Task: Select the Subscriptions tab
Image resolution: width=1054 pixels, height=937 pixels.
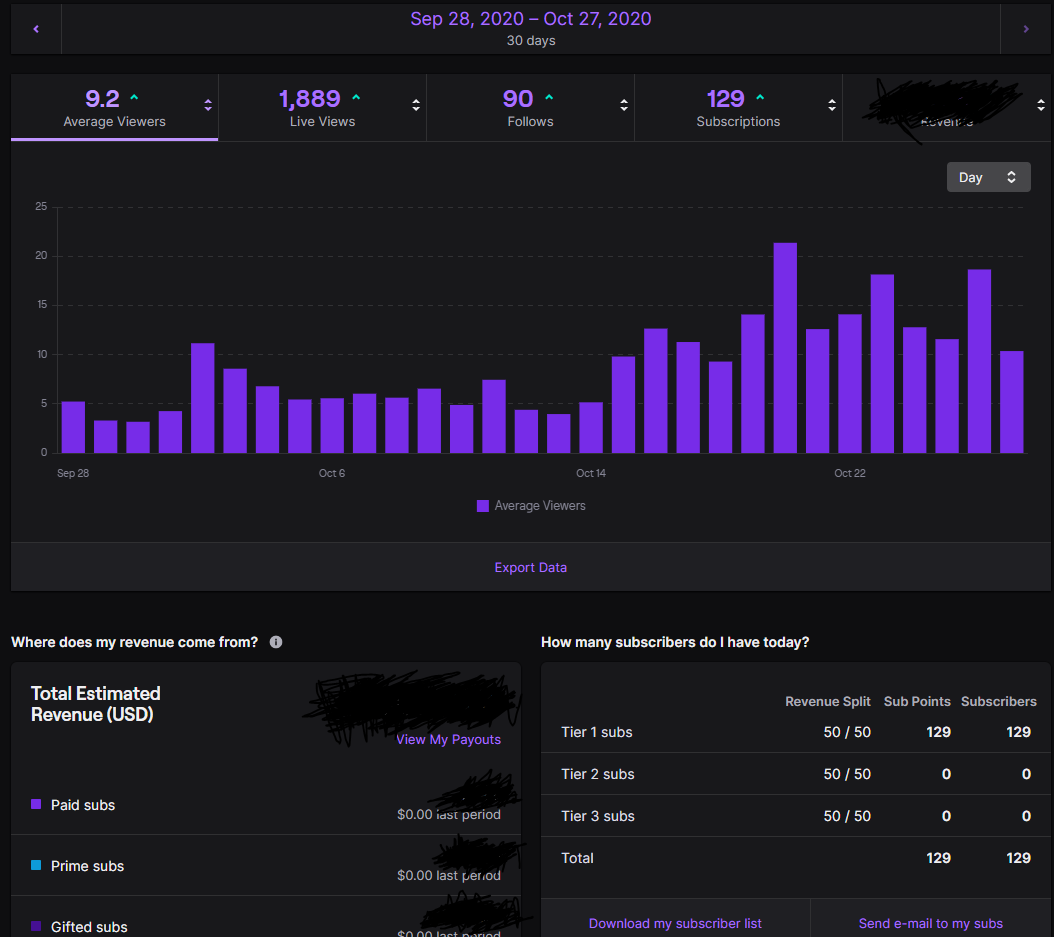Action: (x=738, y=108)
